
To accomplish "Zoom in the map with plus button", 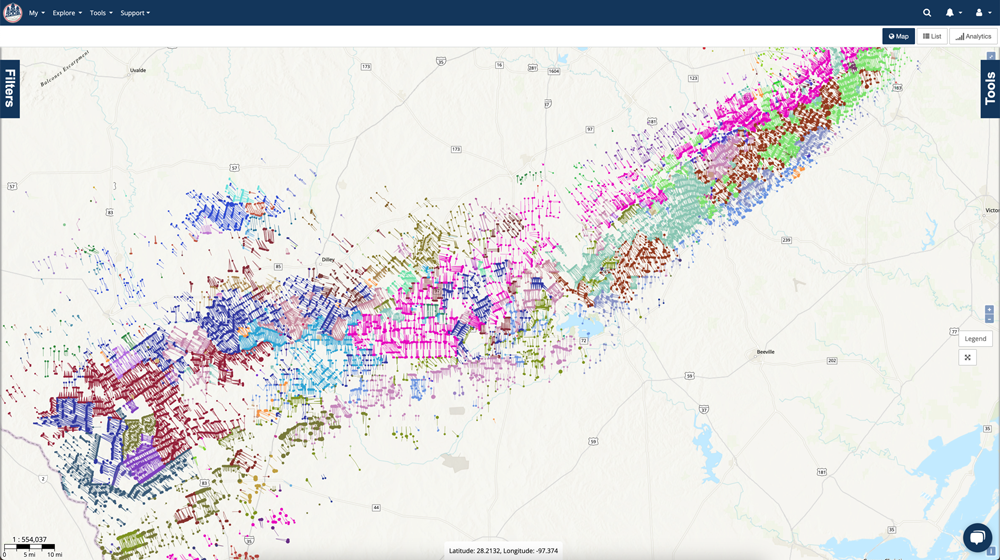I will [990, 310].
